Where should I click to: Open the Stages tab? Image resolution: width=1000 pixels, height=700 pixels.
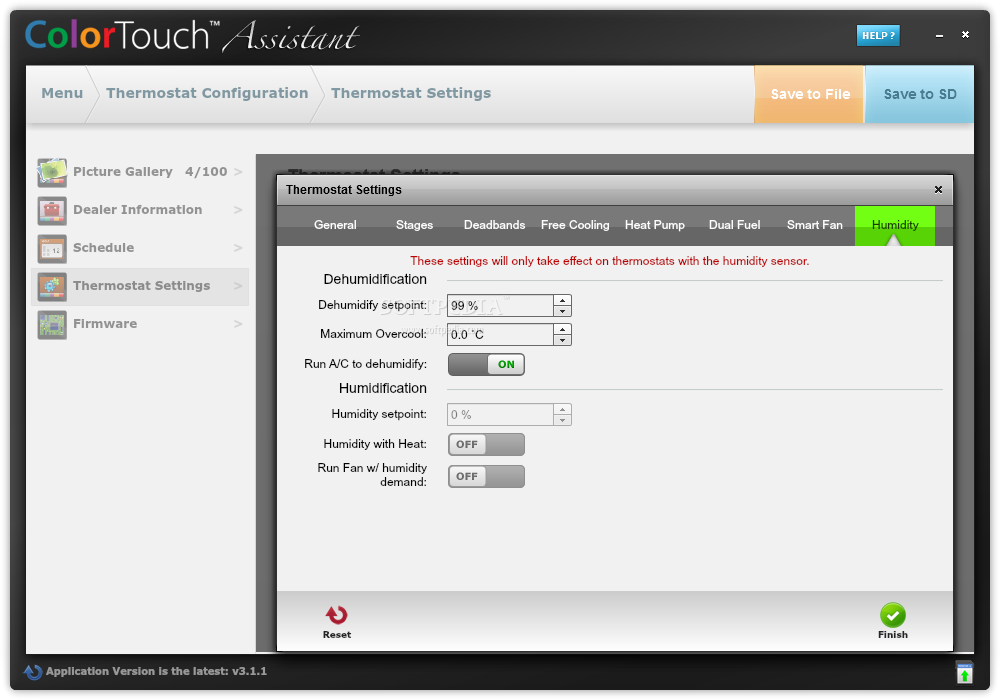coord(414,225)
